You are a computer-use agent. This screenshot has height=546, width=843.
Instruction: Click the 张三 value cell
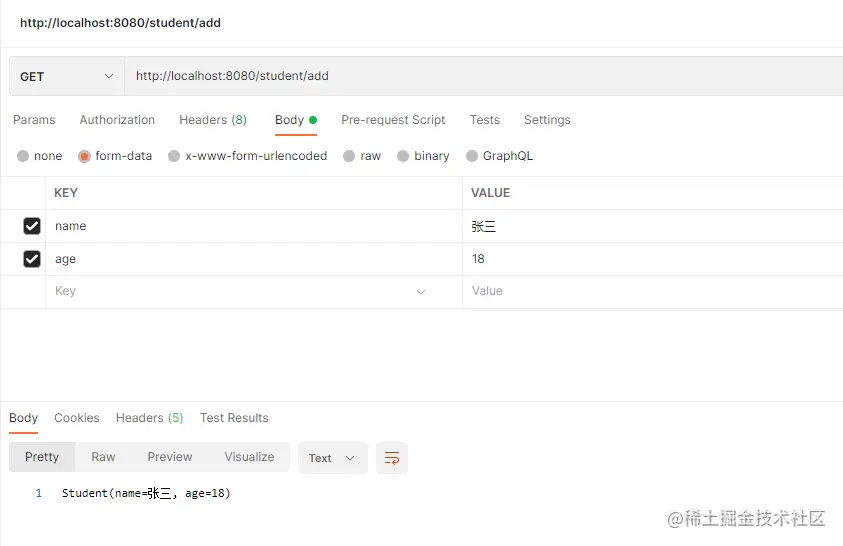tap(653, 226)
